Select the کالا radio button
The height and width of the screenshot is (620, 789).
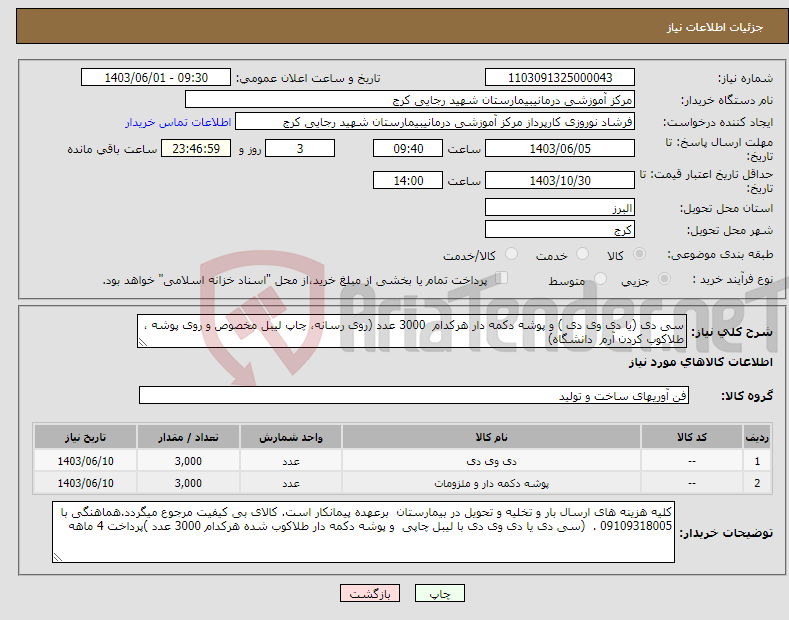click(640, 254)
